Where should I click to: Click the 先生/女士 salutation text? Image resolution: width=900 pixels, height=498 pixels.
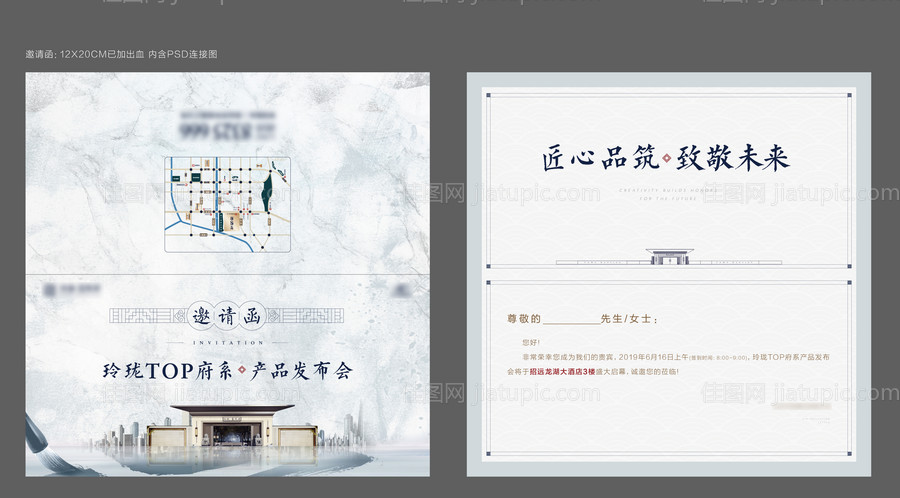click(x=628, y=320)
